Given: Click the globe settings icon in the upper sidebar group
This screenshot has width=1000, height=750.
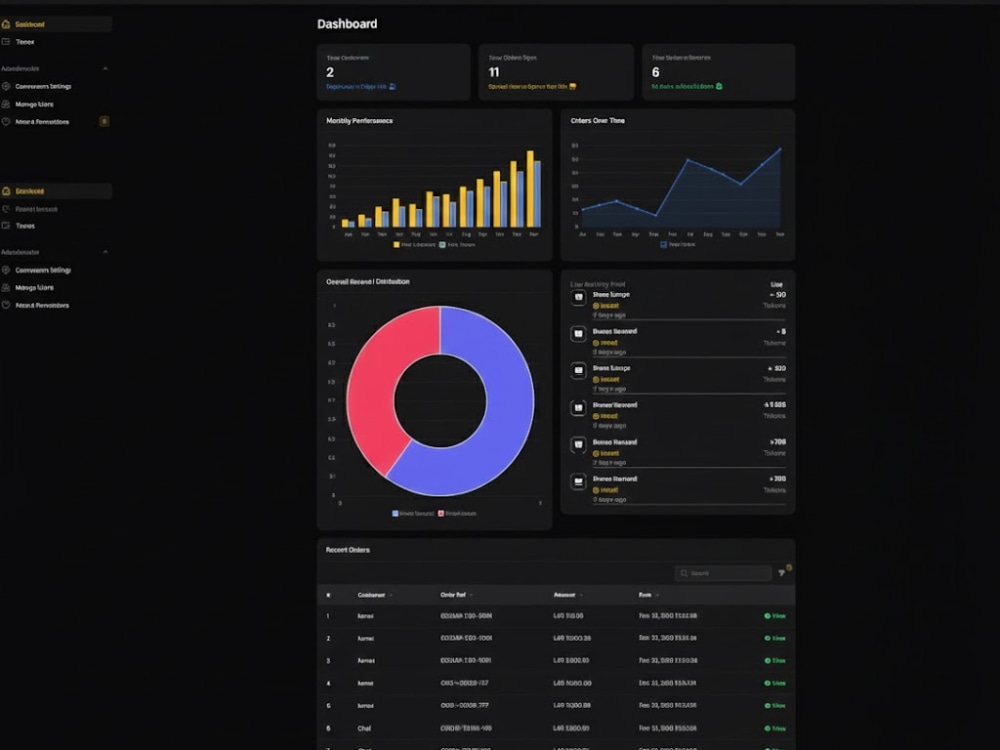Looking at the screenshot, I should pyautogui.click(x=6, y=86).
